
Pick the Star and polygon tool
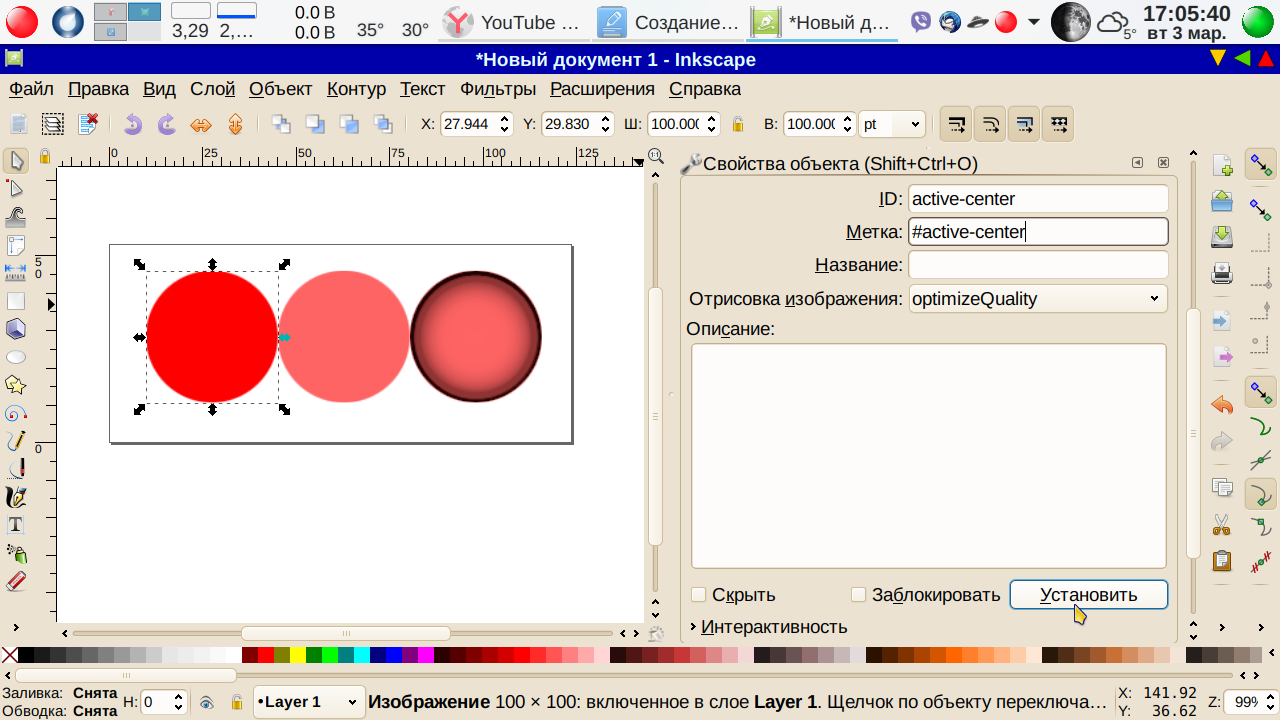(15, 385)
